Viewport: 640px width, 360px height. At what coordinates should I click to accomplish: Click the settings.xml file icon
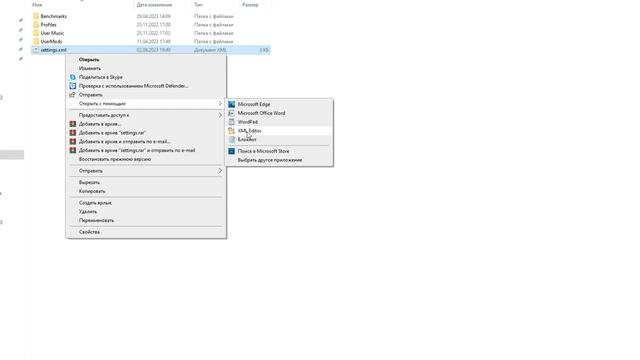[x=36, y=50]
